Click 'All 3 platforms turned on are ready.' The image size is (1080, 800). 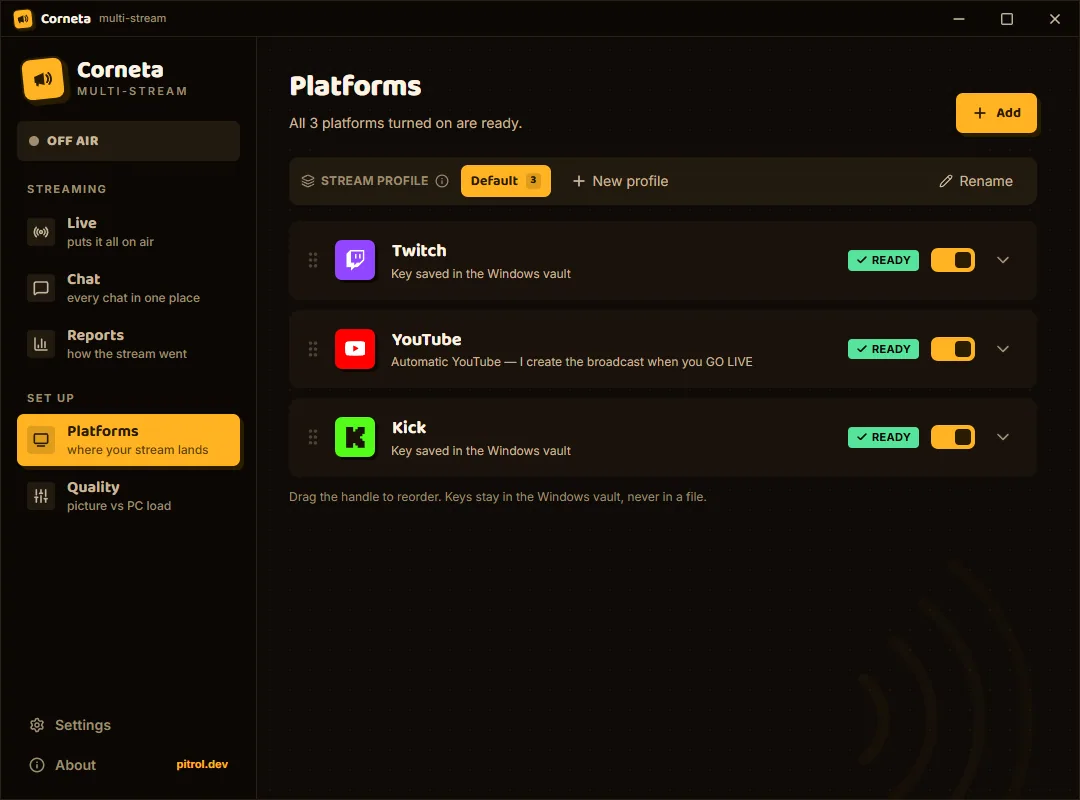[x=406, y=123]
